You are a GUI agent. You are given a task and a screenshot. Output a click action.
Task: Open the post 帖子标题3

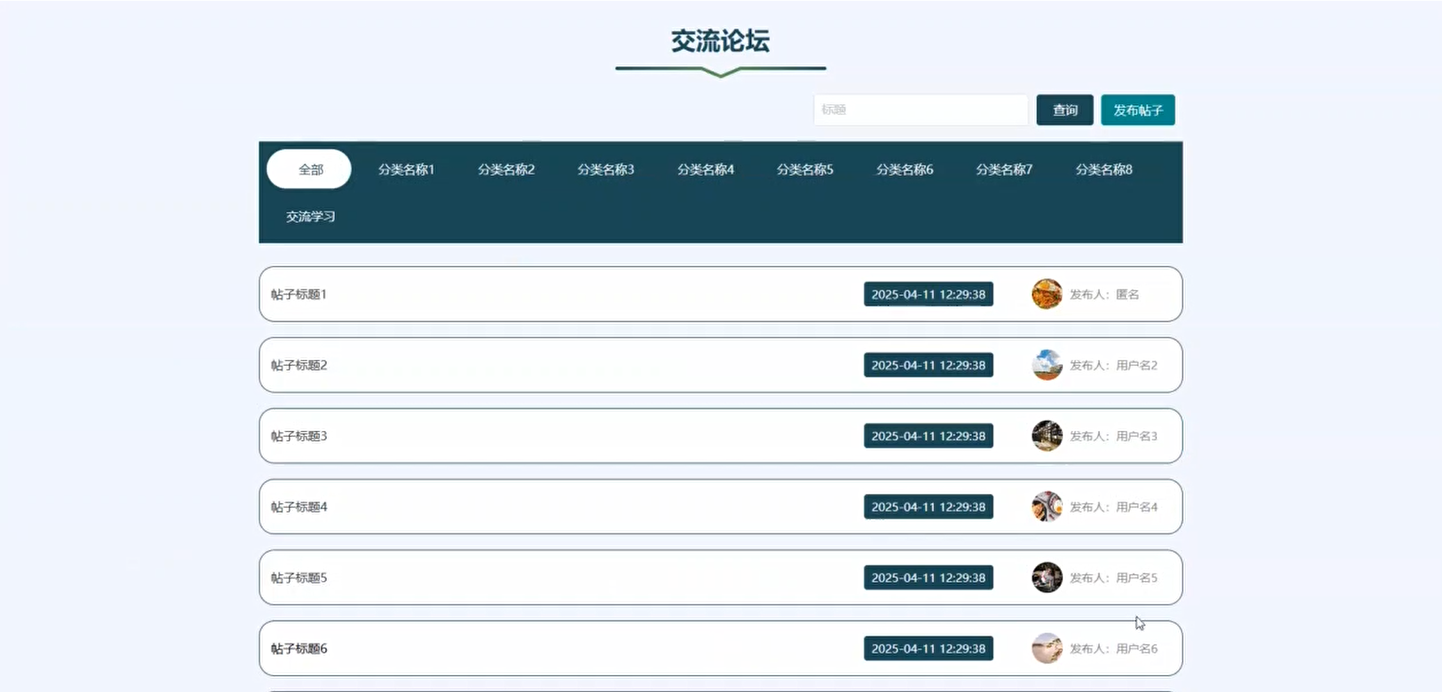(x=298, y=436)
